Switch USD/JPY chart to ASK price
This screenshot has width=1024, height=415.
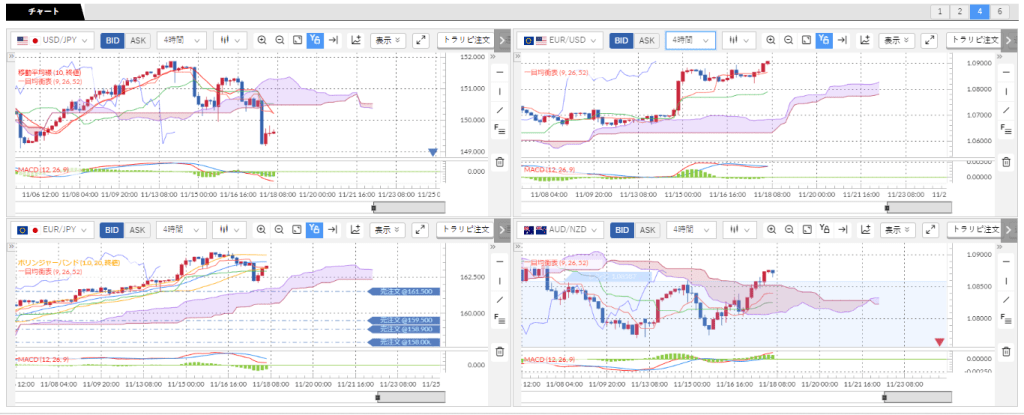(x=138, y=40)
